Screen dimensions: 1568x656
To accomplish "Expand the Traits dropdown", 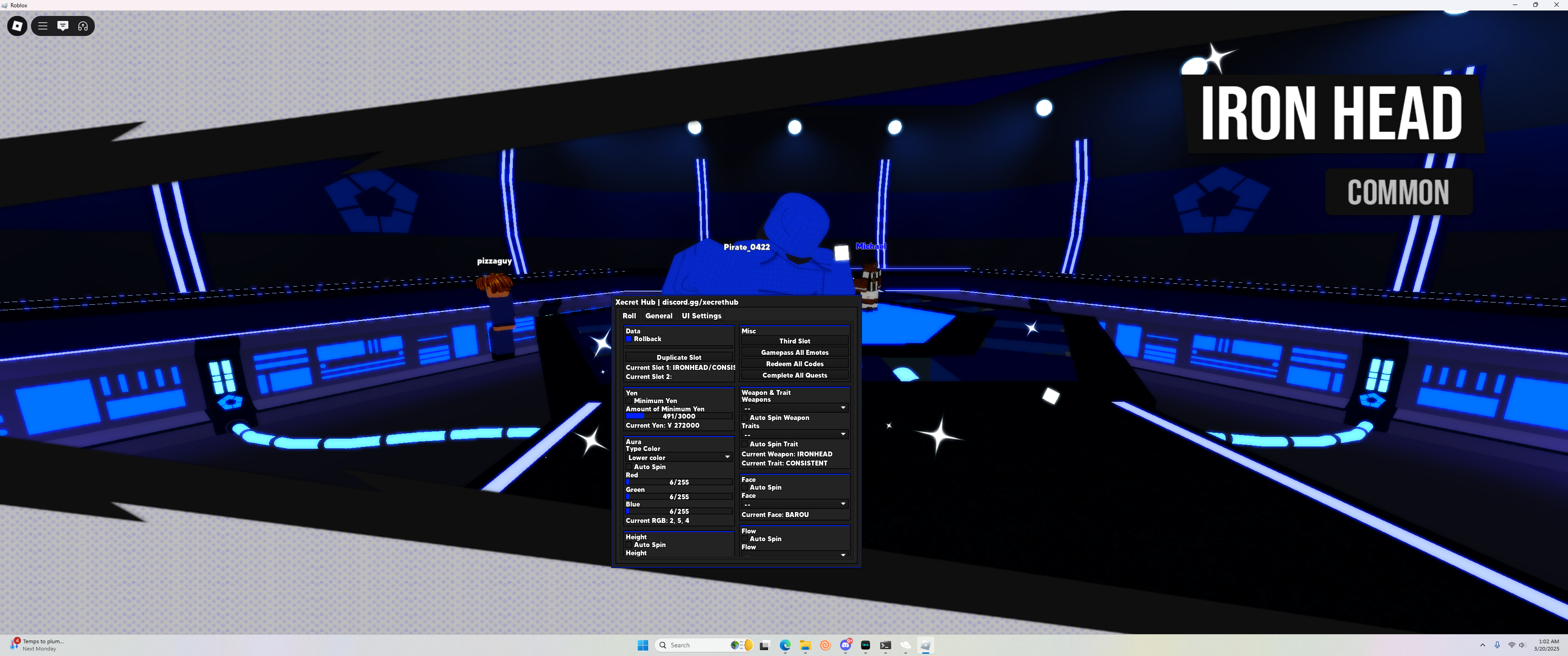I will [x=794, y=435].
